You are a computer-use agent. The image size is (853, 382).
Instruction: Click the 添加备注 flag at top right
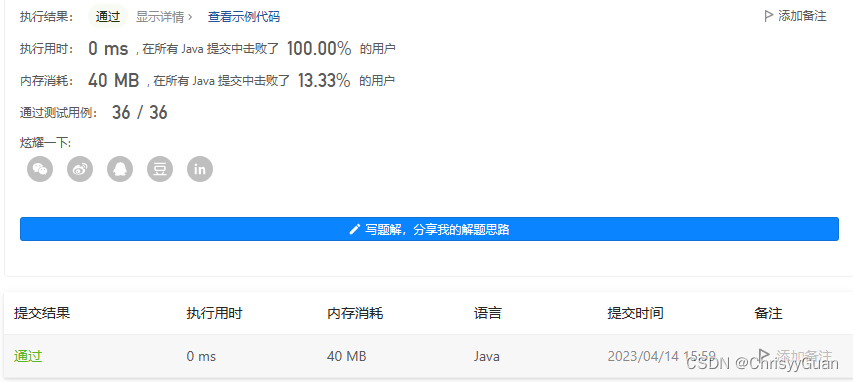(795, 16)
